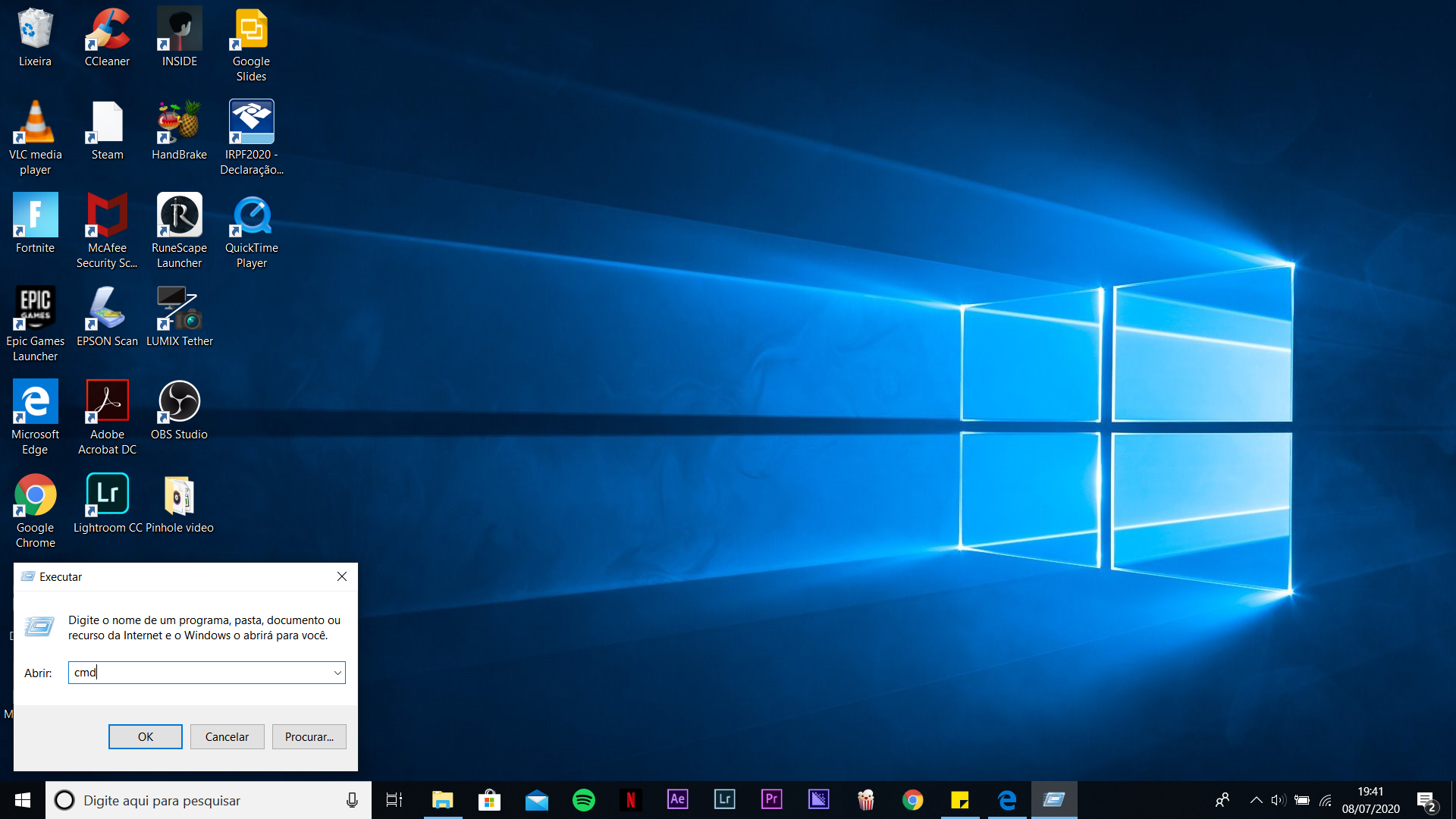Viewport: 1456px width, 819px height.
Task: Click Procurar... to browse for file
Action: coord(309,736)
